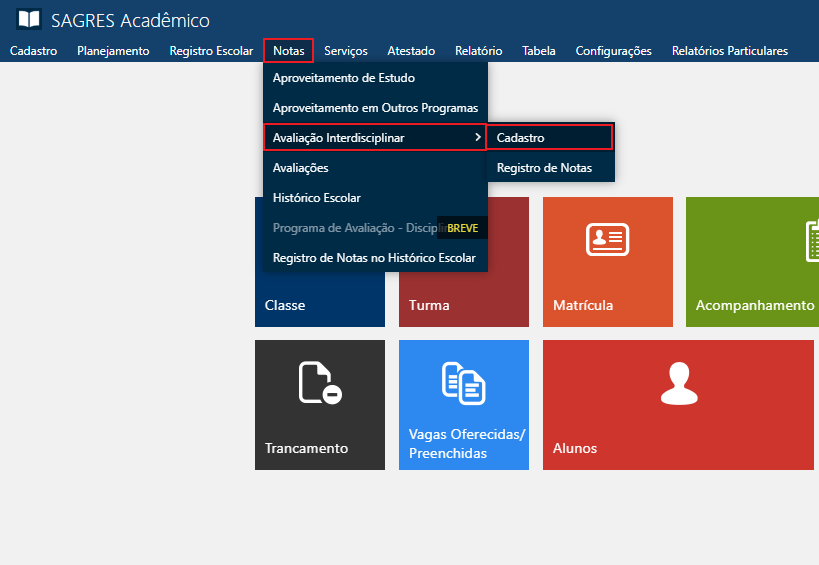Open the Relatórios Particulares menu
Viewport: 819px width, 565px height.
[729, 51]
